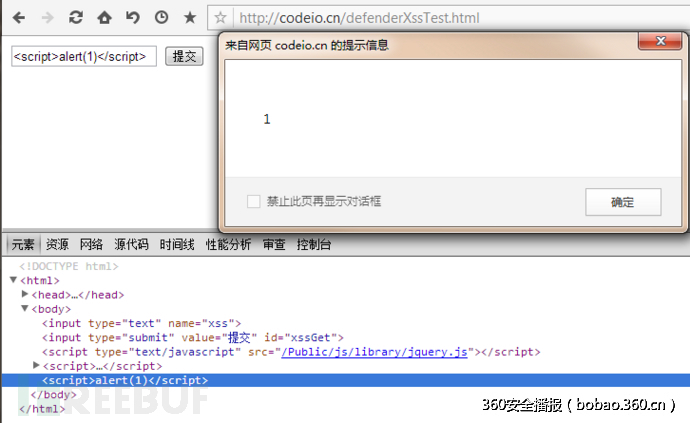Open the 源代码 devtools tab
Image resolution: width=690 pixels, height=423 pixels.
click(131, 244)
